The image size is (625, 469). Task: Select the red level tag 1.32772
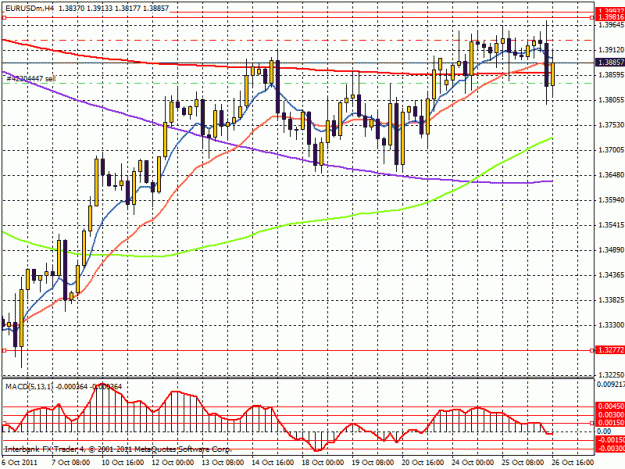pyautogui.click(x=610, y=350)
